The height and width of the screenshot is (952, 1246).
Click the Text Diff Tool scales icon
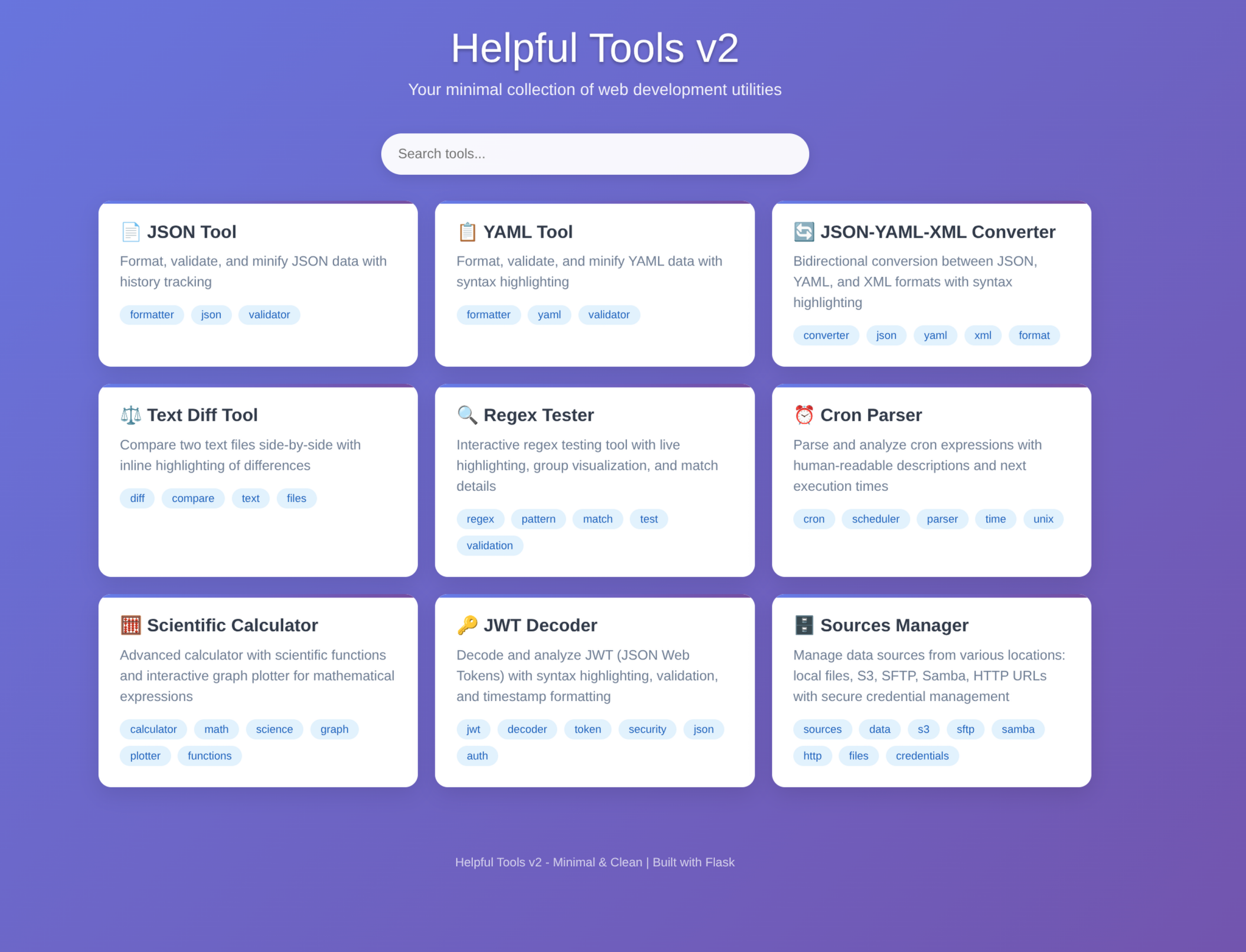(130, 415)
